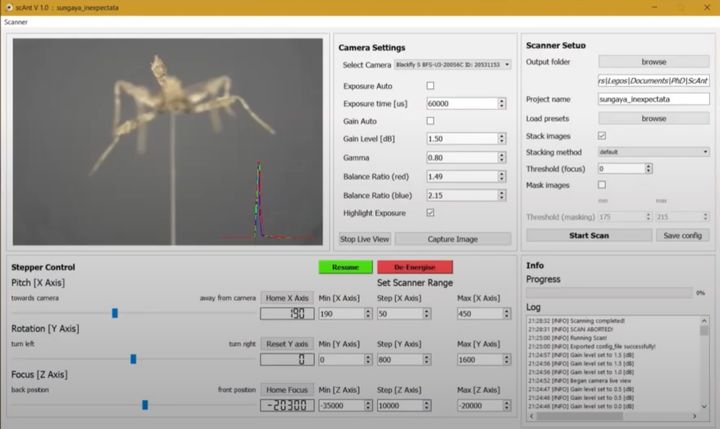Click the scAnt application icon in title bar
This screenshot has width=720, height=429.
tap(9, 6)
